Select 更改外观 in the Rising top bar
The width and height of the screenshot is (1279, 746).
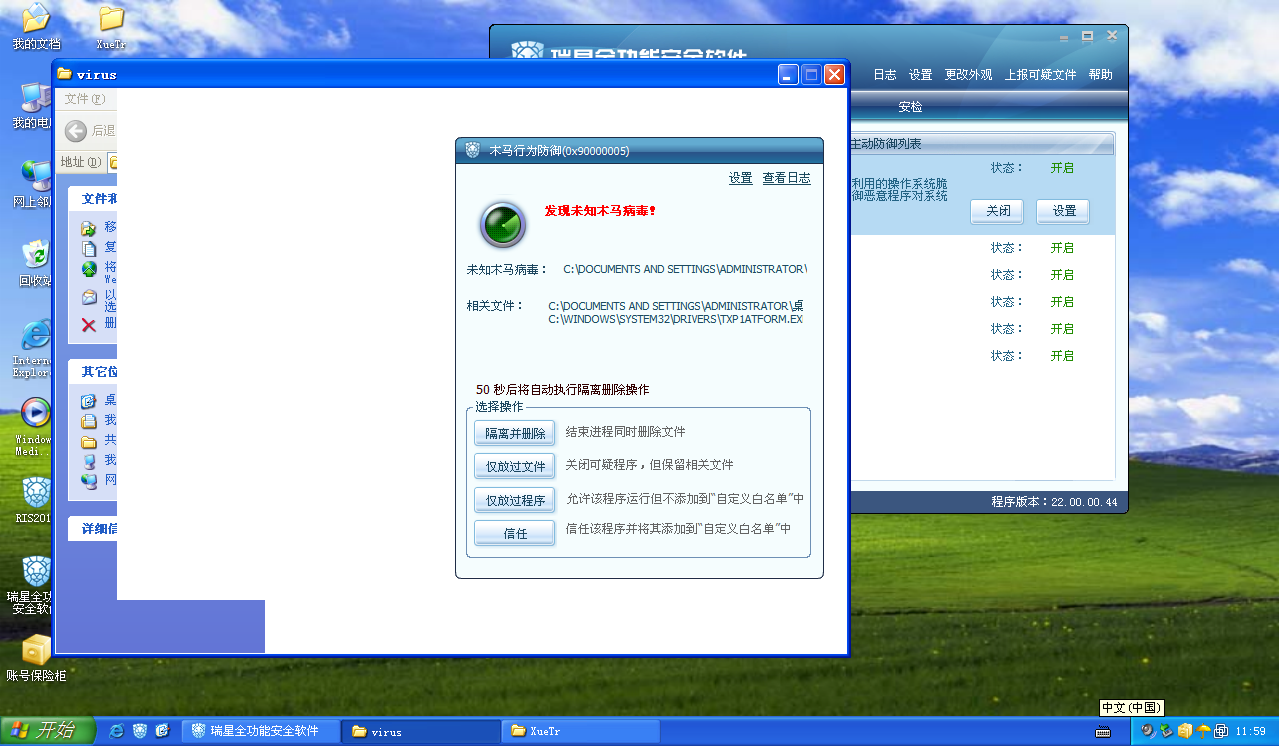point(968,75)
